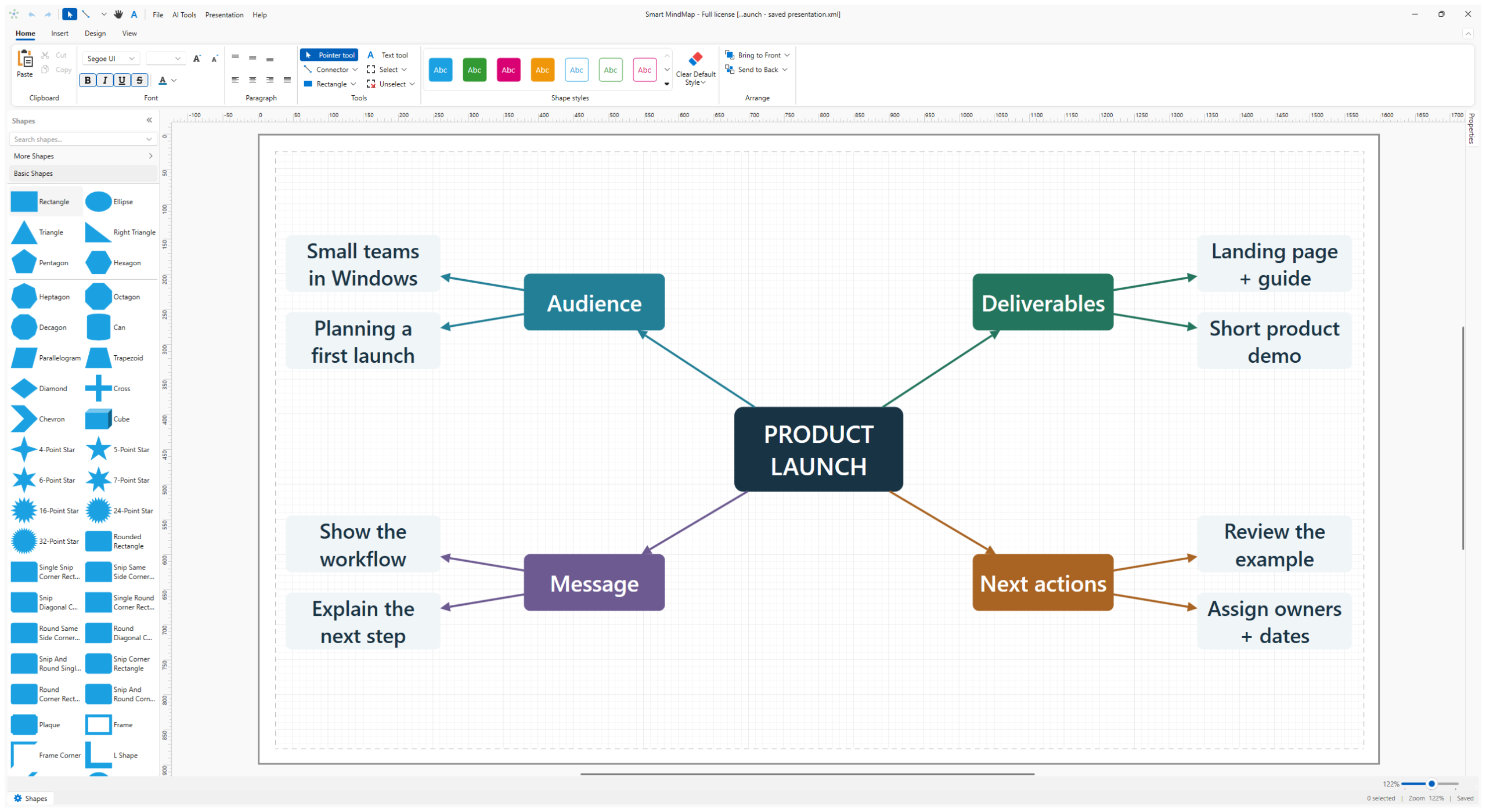Viewport: 1486px width, 812px height.
Task: Click the Paste icon in Clipboard
Action: [25, 59]
